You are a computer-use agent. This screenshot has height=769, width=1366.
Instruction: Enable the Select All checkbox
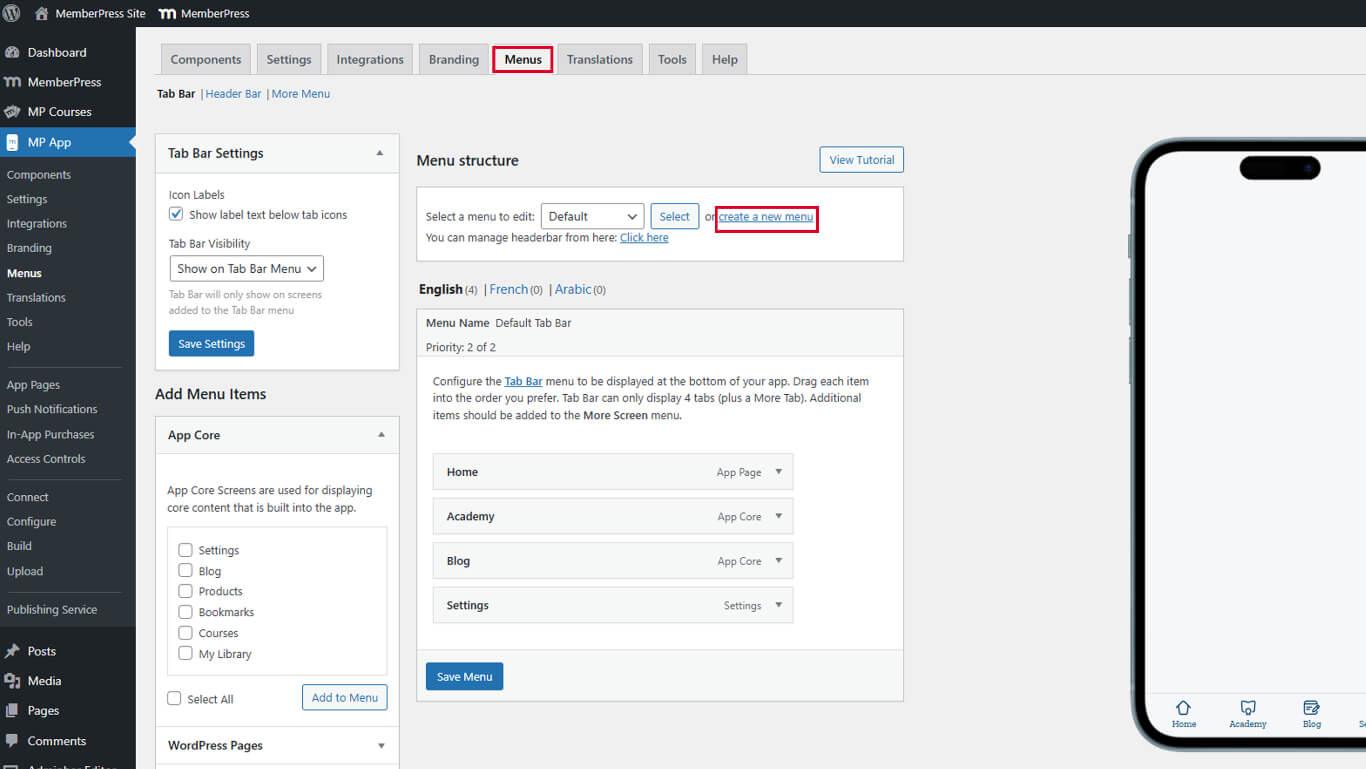pyautogui.click(x=175, y=699)
